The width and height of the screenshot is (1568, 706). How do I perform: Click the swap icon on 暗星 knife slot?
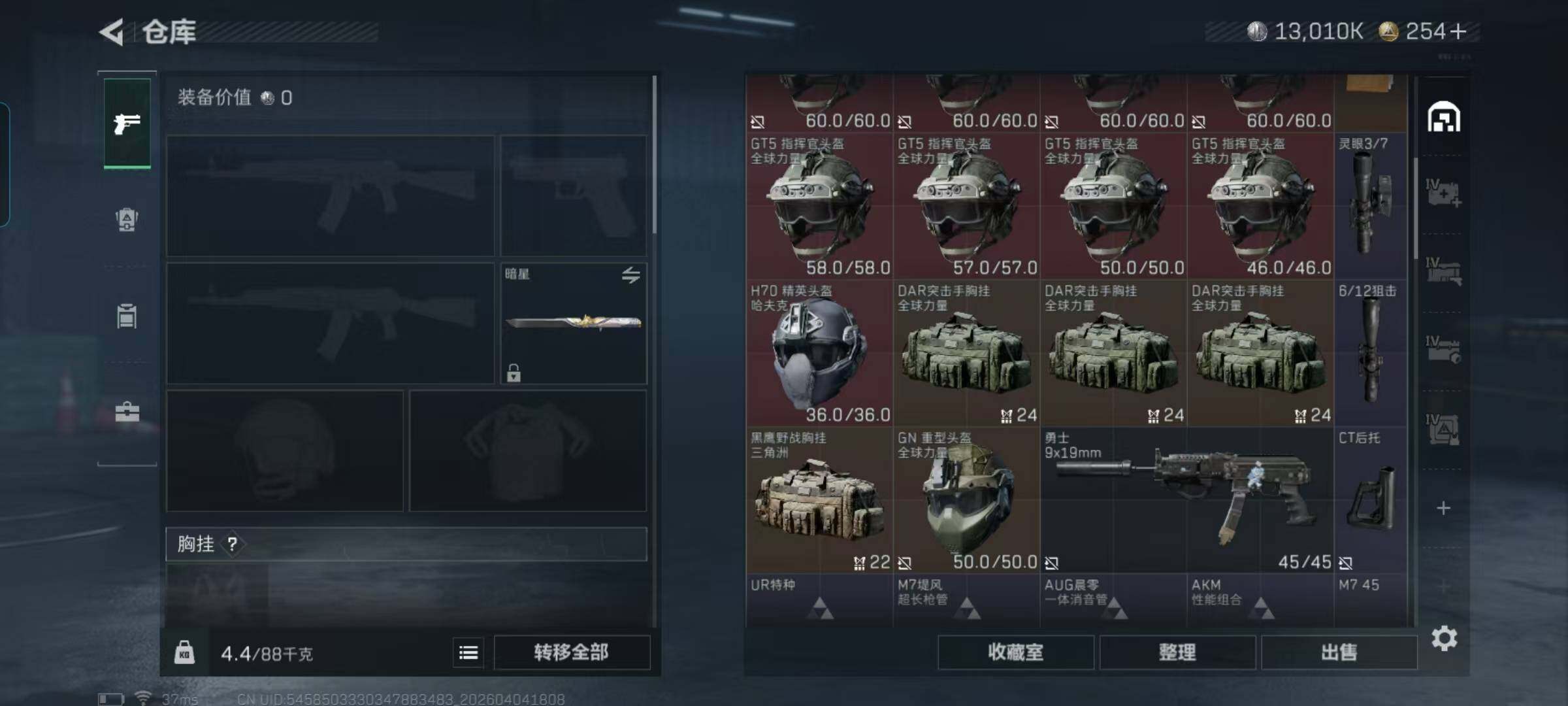[630, 275]
